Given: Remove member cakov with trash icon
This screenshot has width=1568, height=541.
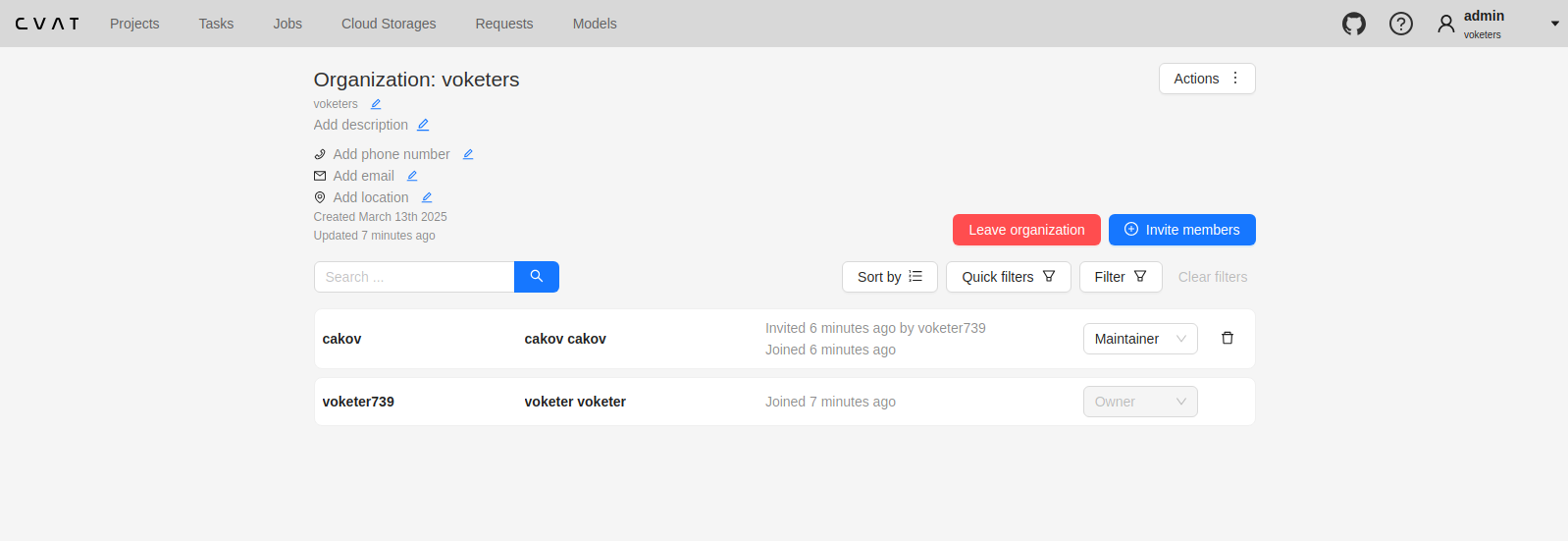Looking at the screenshot, I should click(1227, 338).
